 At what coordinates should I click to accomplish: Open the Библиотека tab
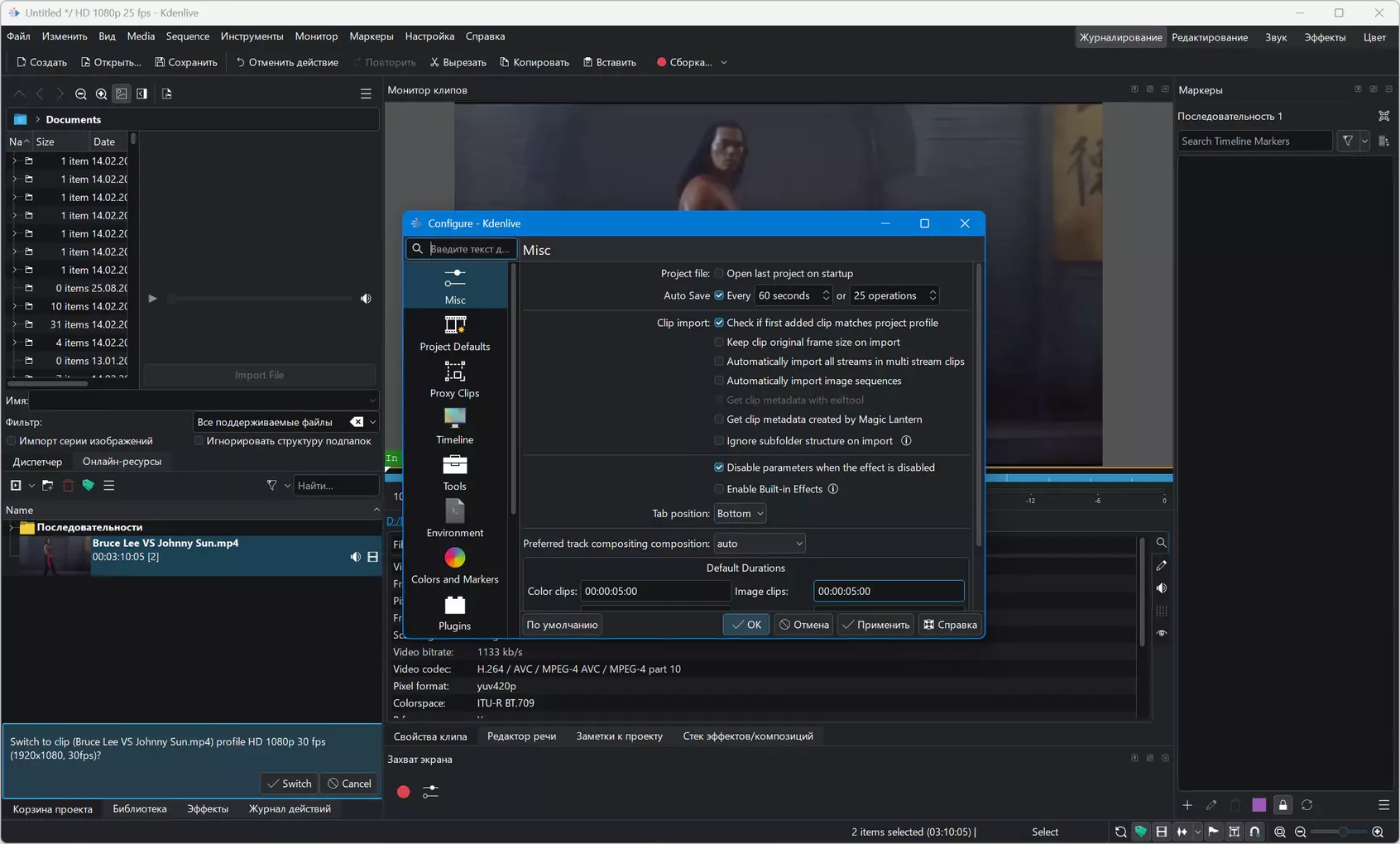140,809
